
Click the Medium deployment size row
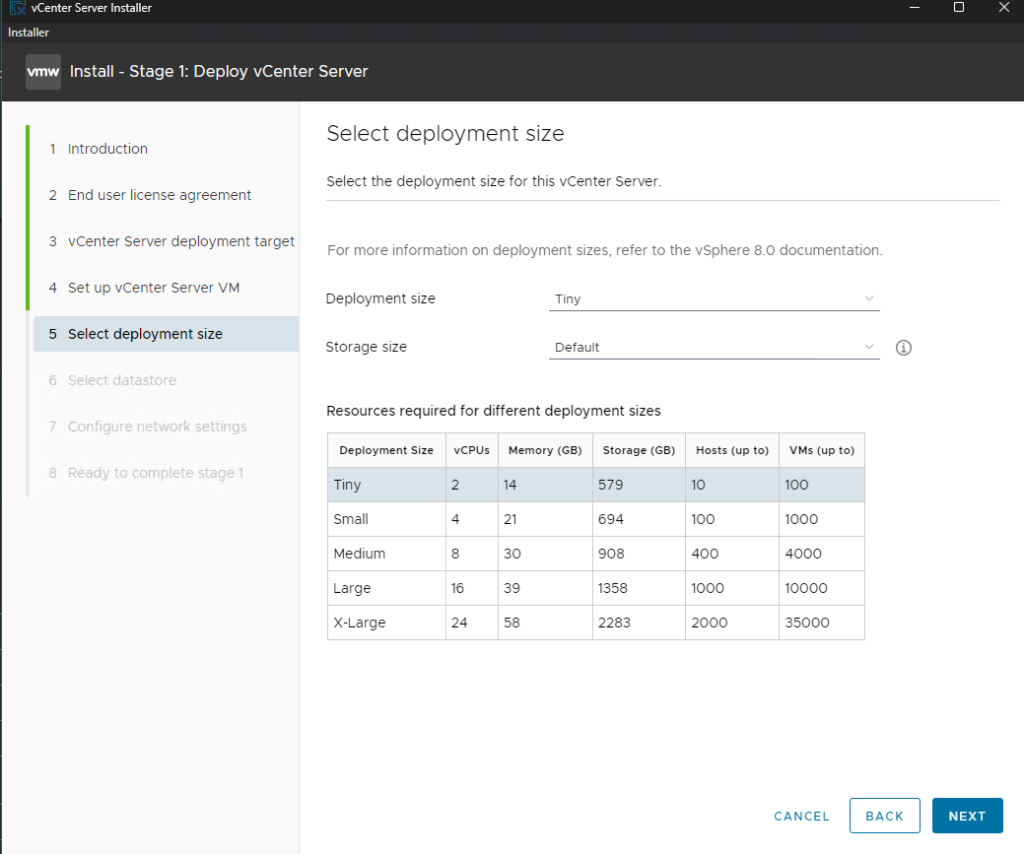point(595,554)
